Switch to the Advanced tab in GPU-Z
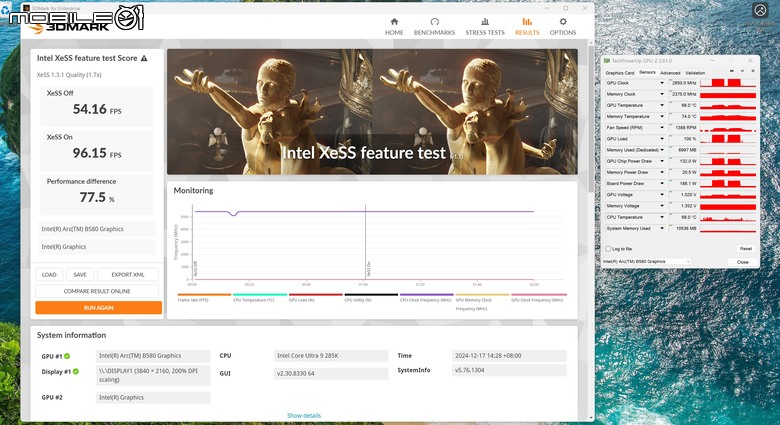 click(670, 73)
